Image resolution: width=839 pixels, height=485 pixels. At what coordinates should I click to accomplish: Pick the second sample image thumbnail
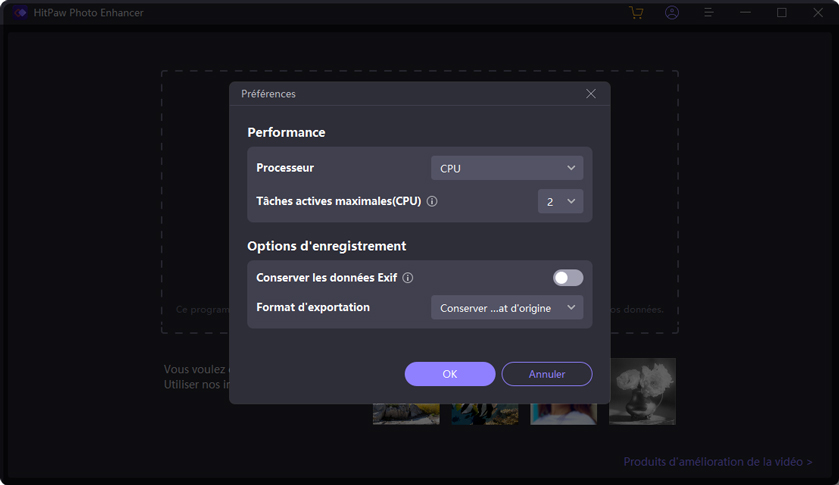tap(484, 414)
